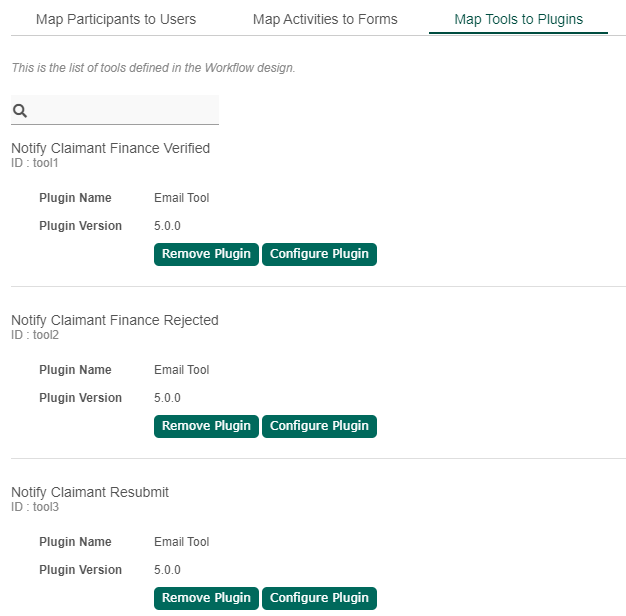Click the Notify Claimant Resubmit heading
The image size is (626, 616).
pyautogui.click(x=90, y=492)
